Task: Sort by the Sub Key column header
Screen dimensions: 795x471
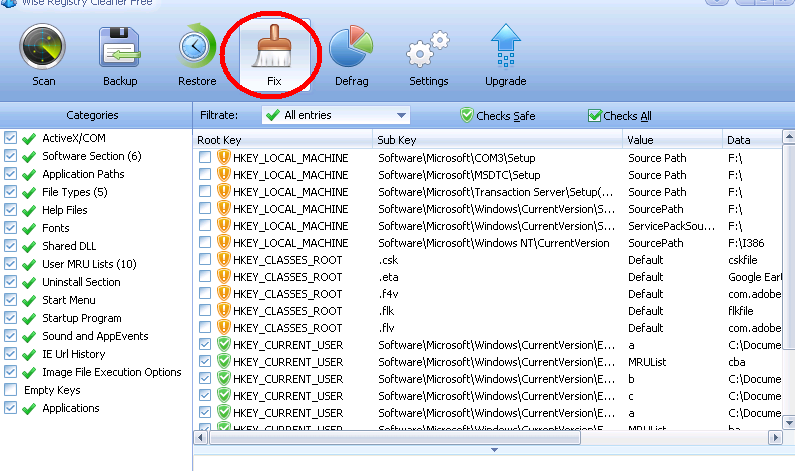Action: click(x=497, y=140)
